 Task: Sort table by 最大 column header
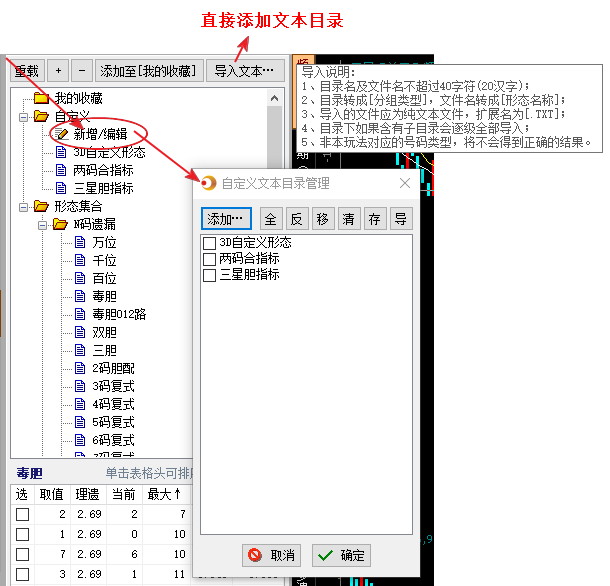[x=164, y=494]
